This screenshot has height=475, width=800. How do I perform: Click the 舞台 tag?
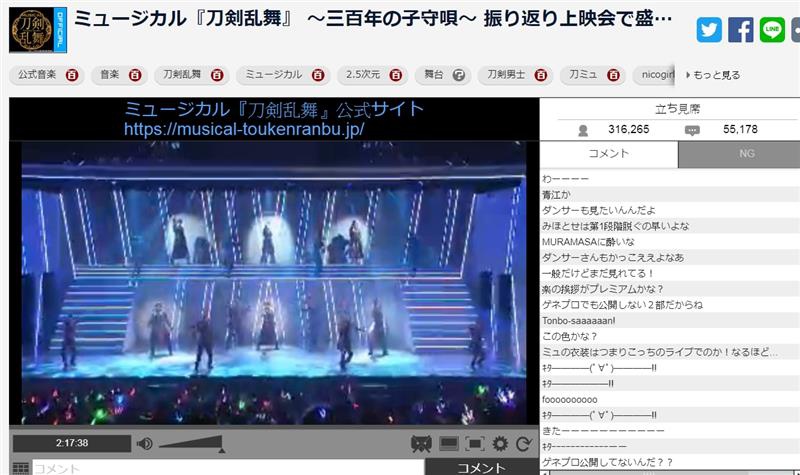click(434, 74)
